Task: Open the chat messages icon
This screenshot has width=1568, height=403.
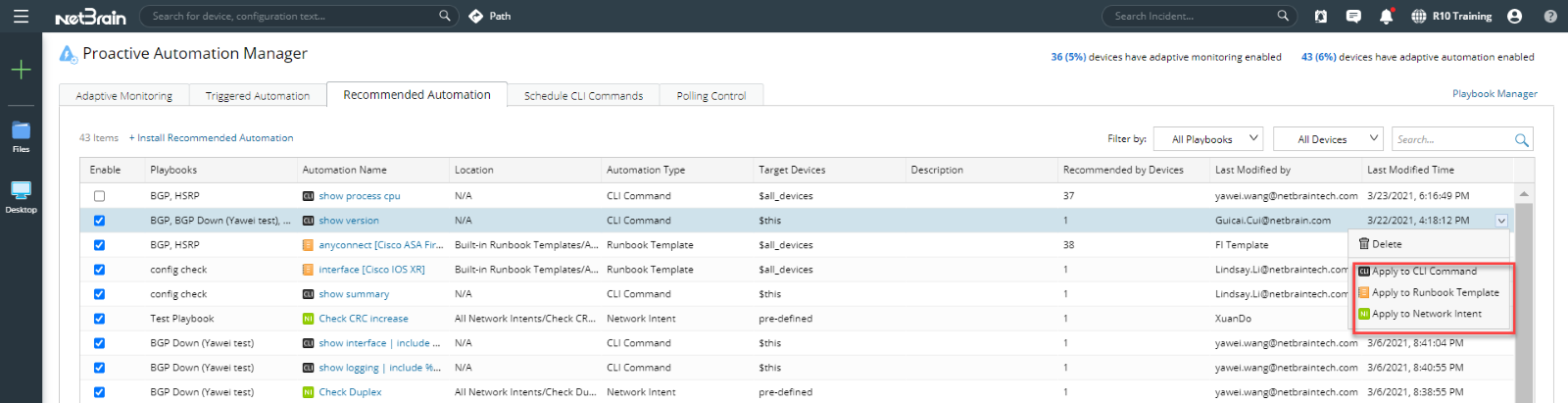Action: [x=1353, y=16]
